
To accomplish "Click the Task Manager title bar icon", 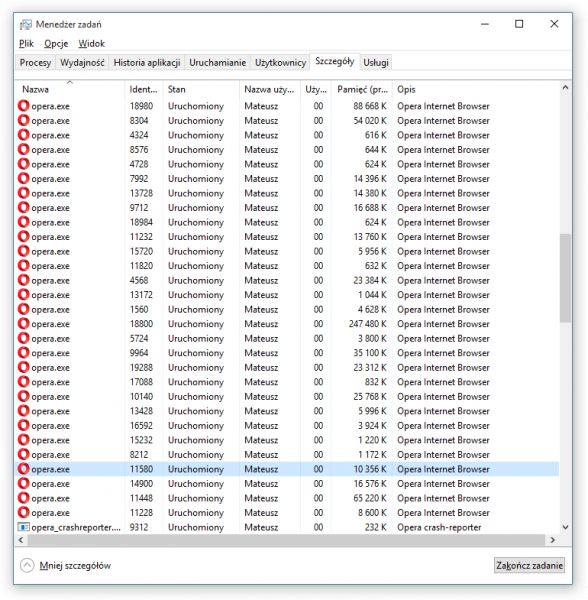I will point(26,24).
